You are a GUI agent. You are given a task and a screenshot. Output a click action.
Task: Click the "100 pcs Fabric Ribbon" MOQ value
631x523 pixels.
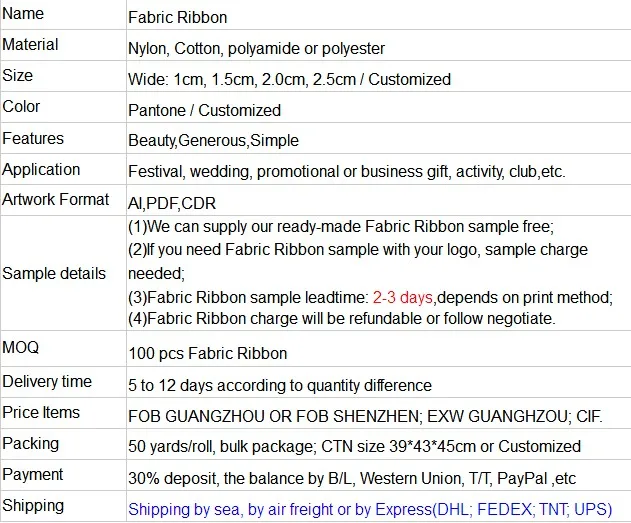click(x=208, y=353)
